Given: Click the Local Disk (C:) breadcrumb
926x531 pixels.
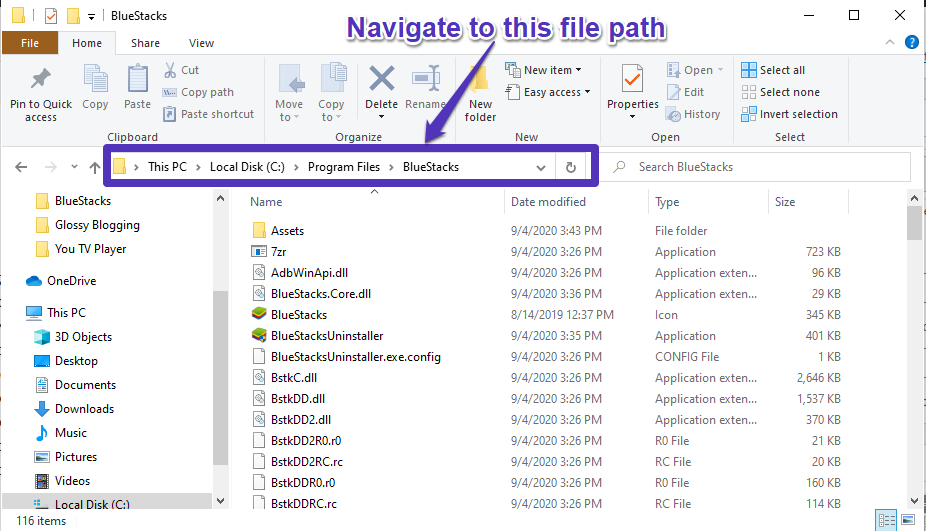Looking at the screenshot, I should pos(247,167).
